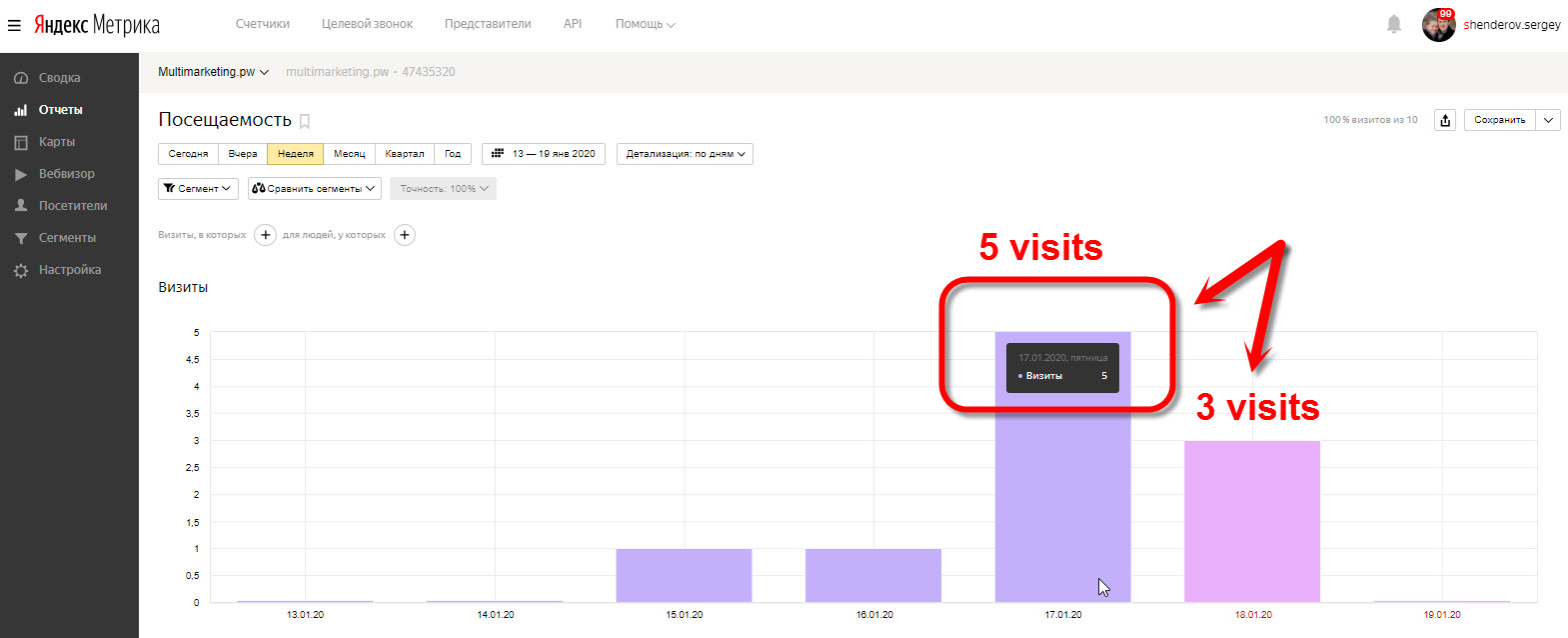
Task: Click 19.01.20 axis label
Action: (x=1442, y=614)
